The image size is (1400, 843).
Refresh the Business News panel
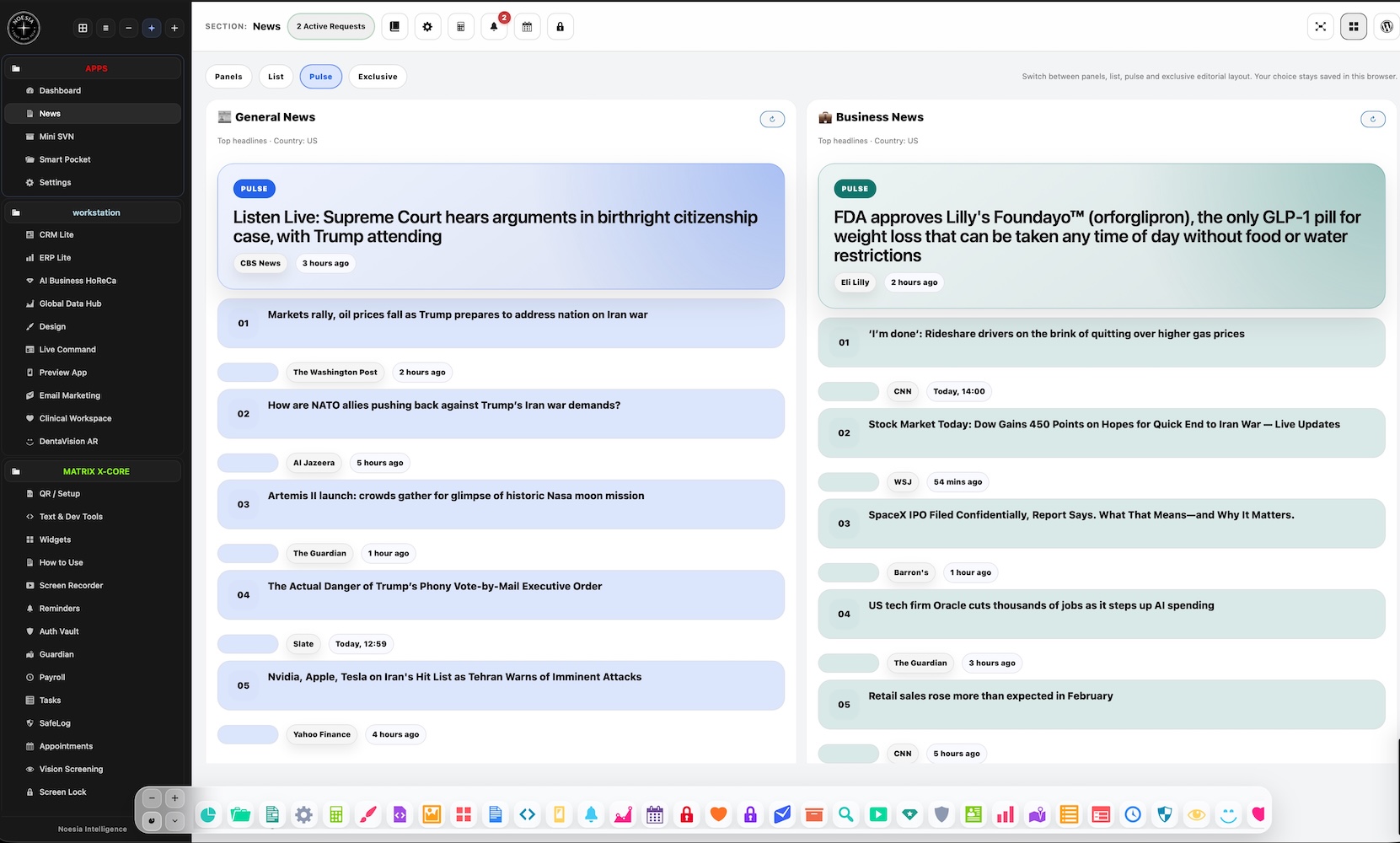1373,119
